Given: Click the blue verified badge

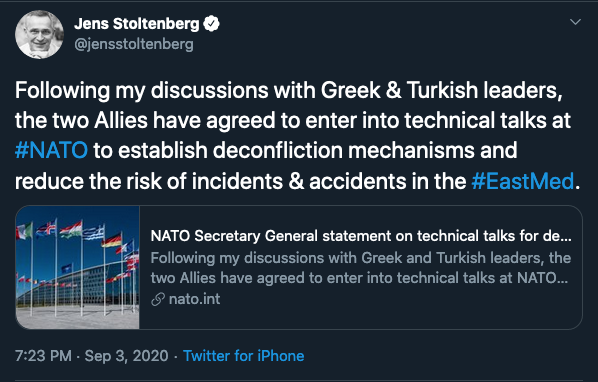Looking at the screenshot, I should [211, 24].
